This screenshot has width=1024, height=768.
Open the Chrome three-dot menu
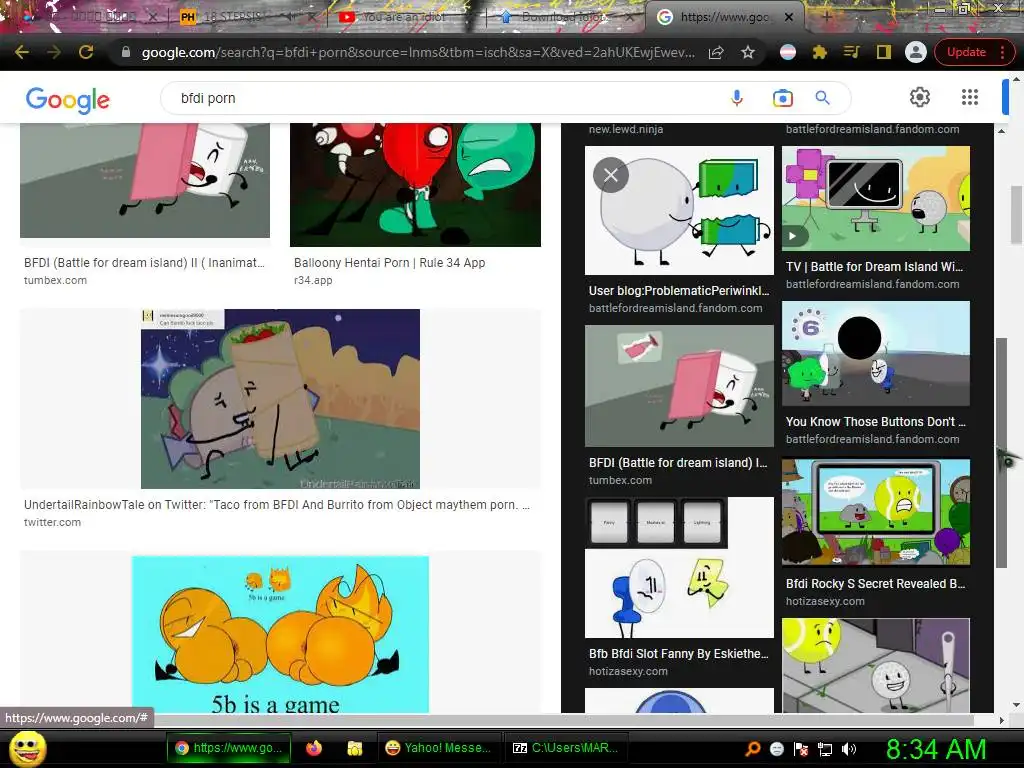[x=1002, y=52]
